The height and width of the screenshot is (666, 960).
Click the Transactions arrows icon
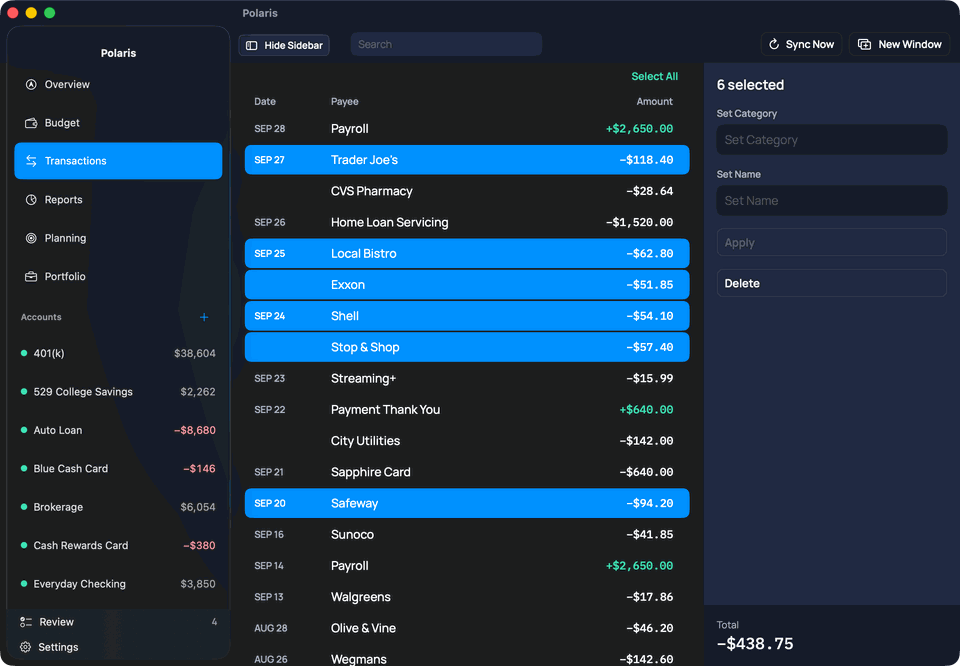[x=31, y=161]
